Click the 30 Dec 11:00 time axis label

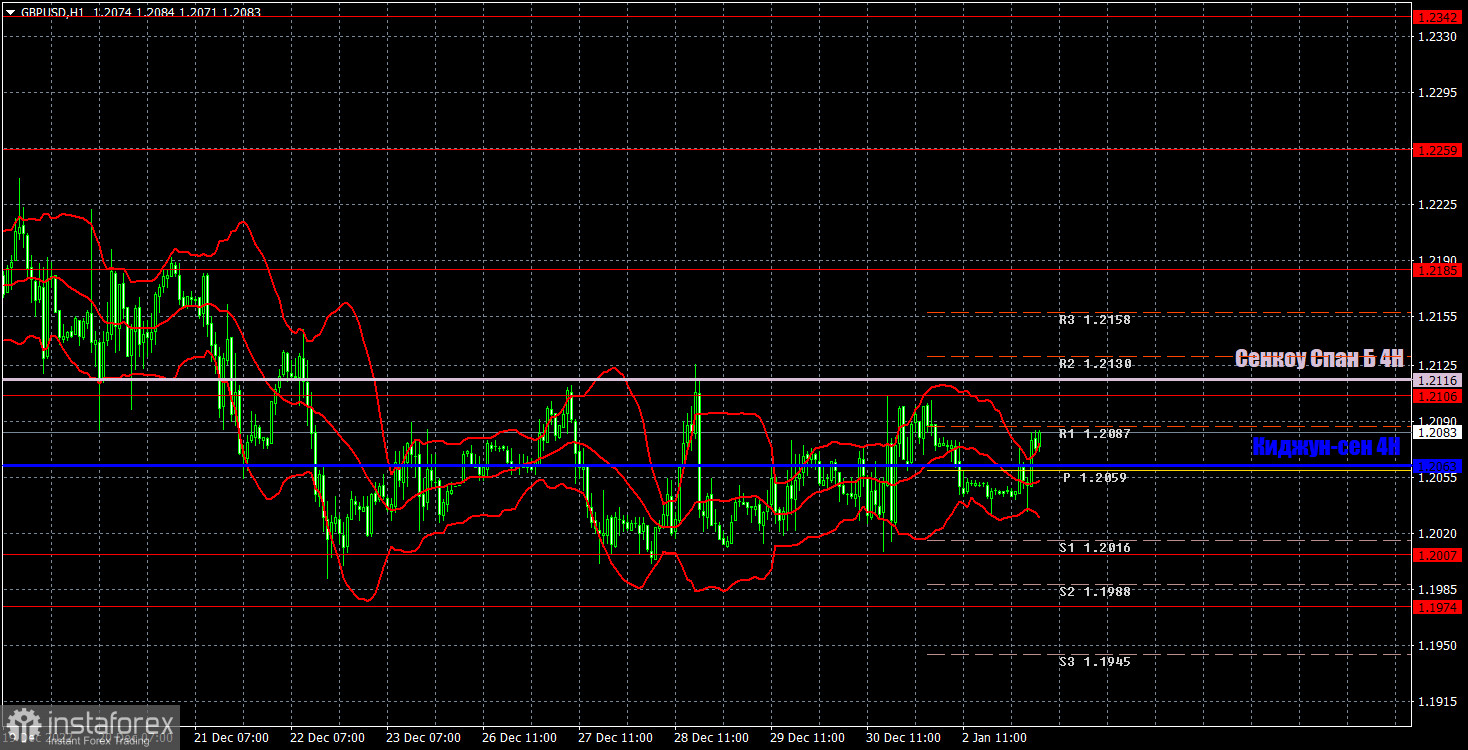903,738
